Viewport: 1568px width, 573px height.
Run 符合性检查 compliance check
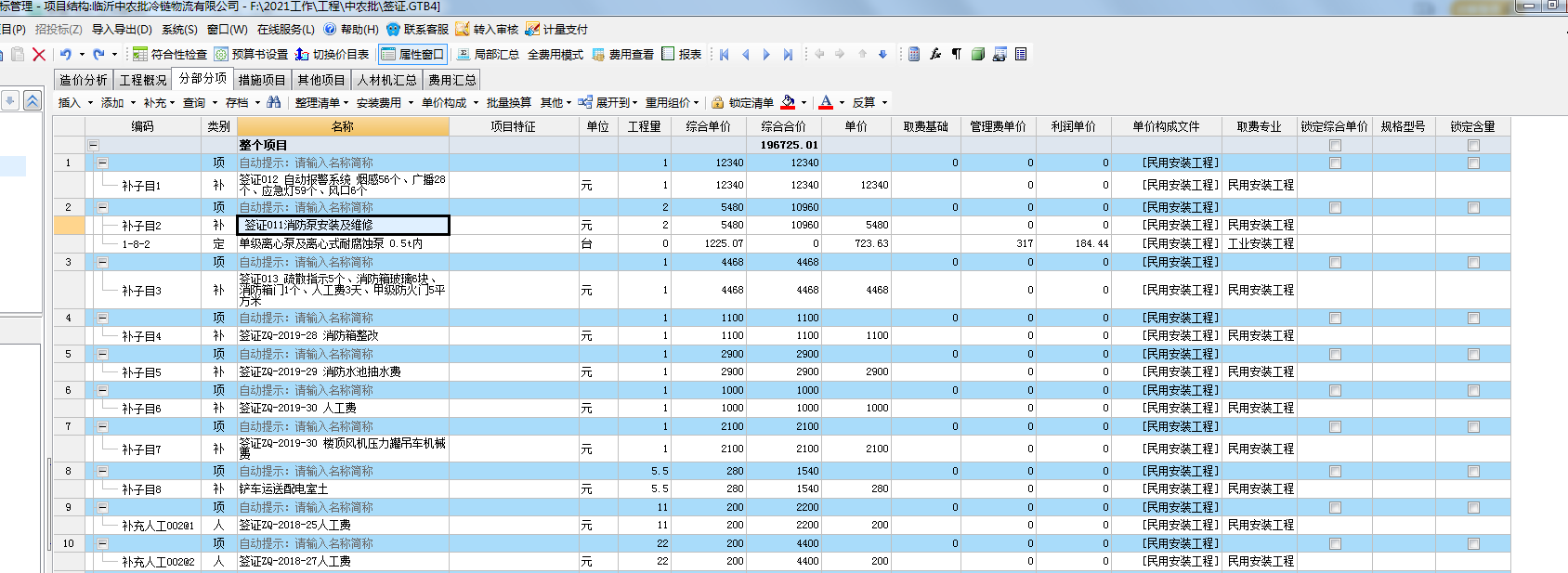(170, 55)
